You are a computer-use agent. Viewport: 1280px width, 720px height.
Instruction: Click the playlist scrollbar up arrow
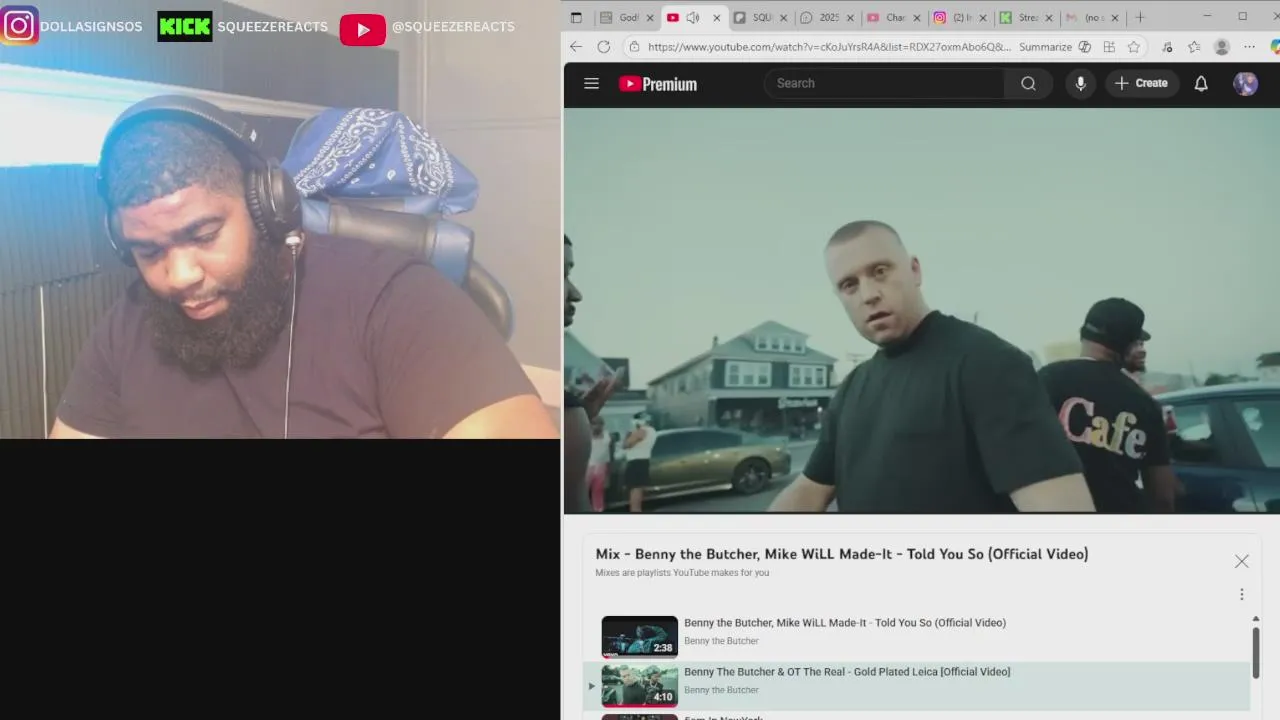click(x=1255, y=619)
